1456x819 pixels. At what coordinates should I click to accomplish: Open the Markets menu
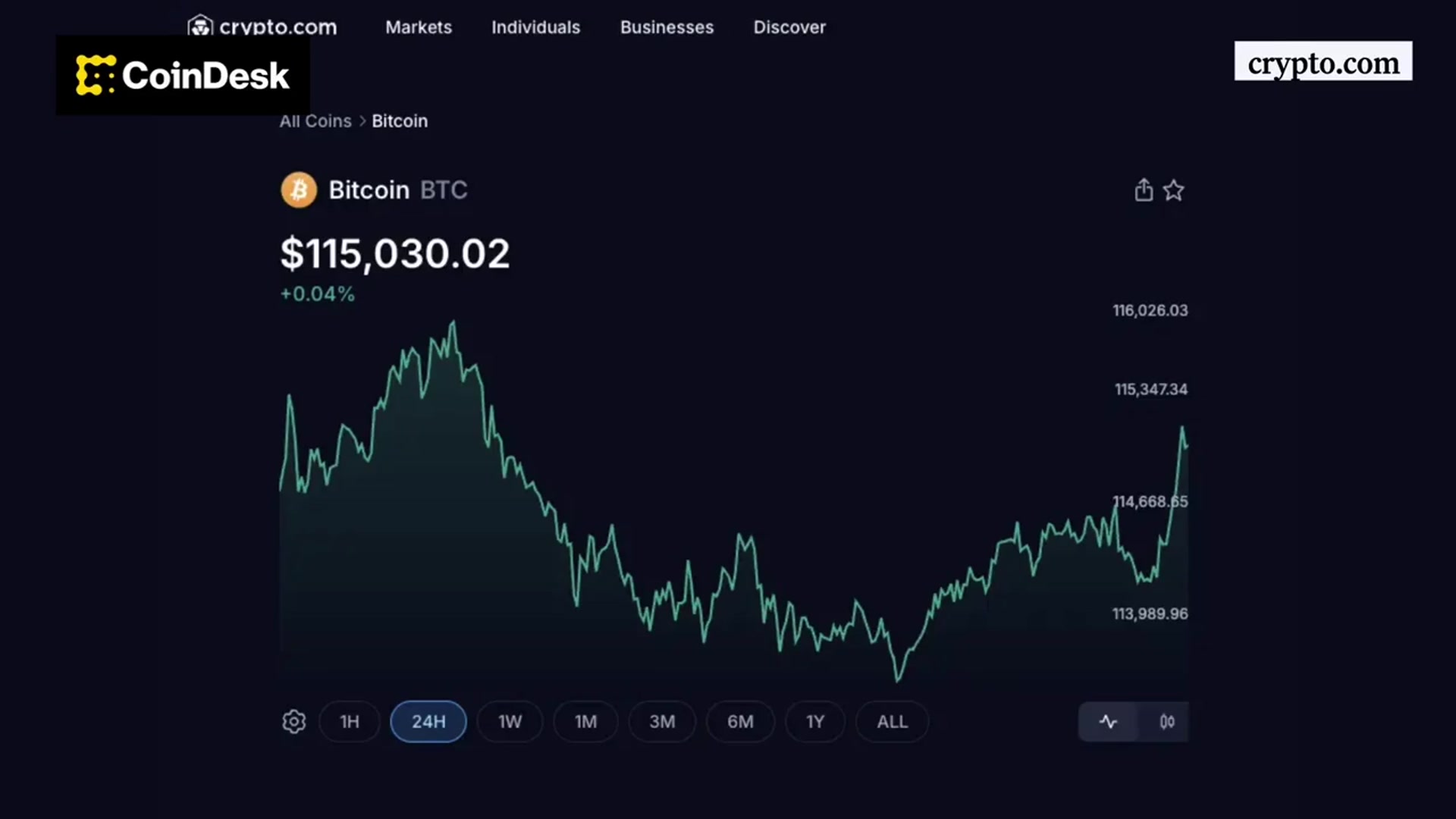point(419,27)
